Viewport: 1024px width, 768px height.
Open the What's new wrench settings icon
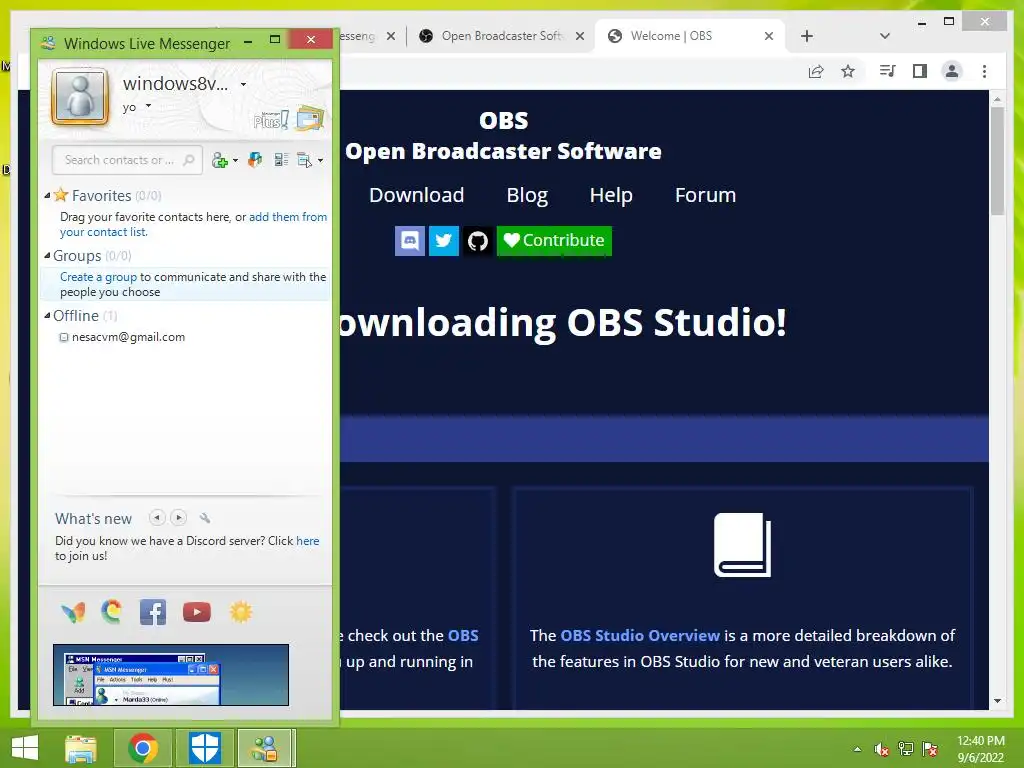pyautogui.click(x=205, y=518)
